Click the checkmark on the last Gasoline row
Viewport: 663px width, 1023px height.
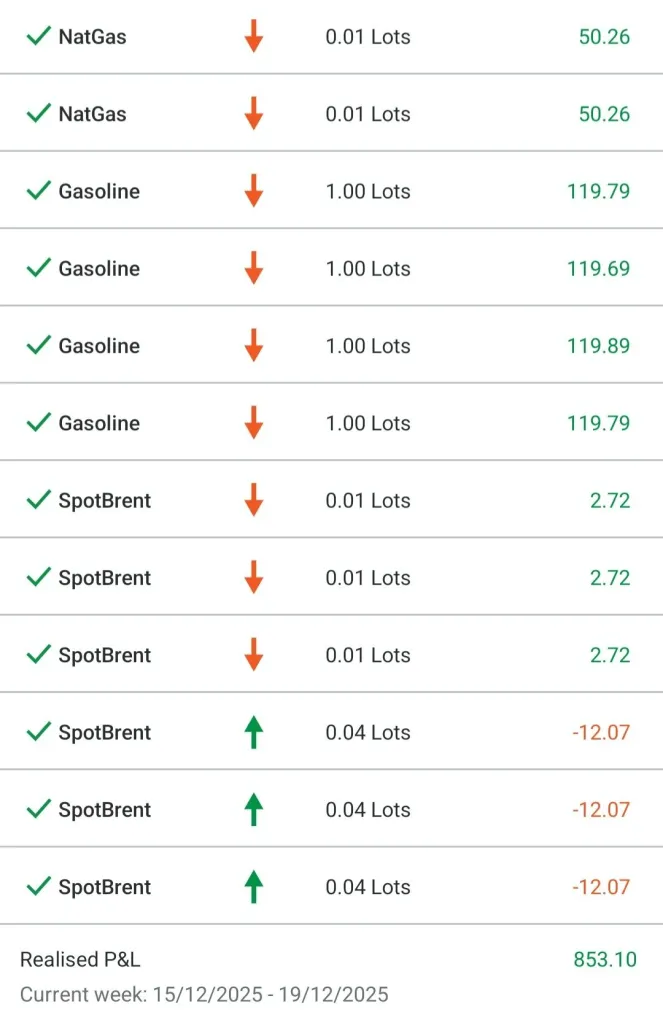tap(39, 423)
